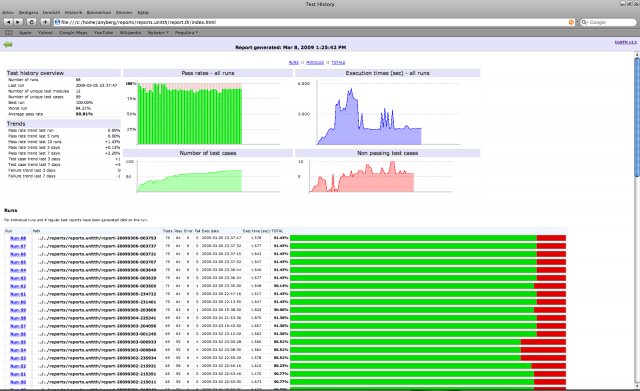The height and width of the screenshot is (391, 640).
Task: Click the orange RSS feed icon
Action: 571,22
